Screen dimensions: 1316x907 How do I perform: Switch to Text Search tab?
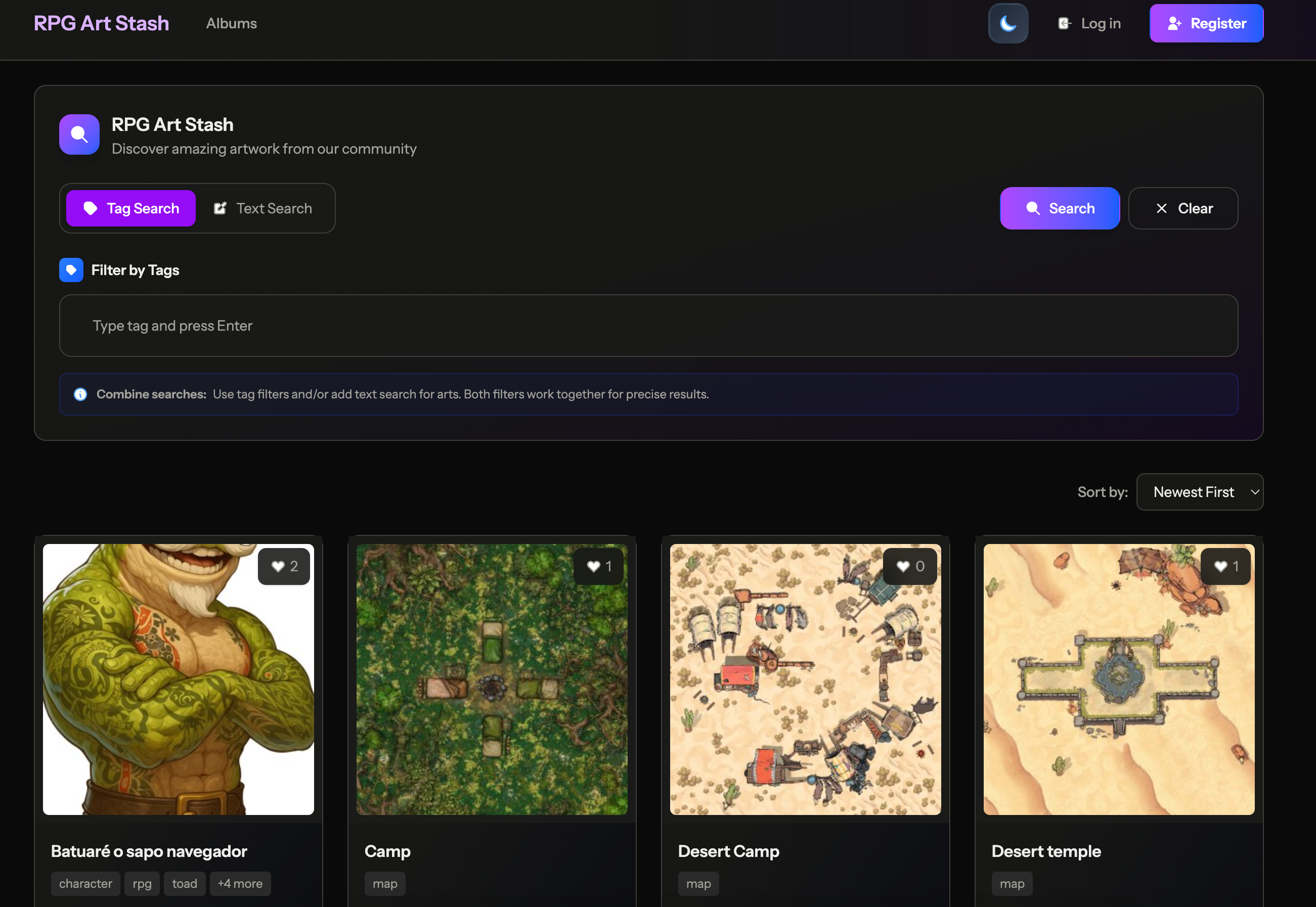coord(263,209)
